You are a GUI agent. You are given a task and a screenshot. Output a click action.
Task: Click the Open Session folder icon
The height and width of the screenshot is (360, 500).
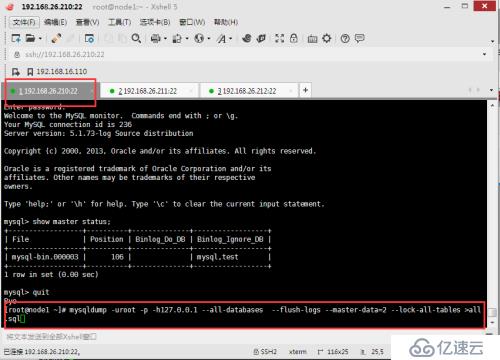[x=30, y=38]
